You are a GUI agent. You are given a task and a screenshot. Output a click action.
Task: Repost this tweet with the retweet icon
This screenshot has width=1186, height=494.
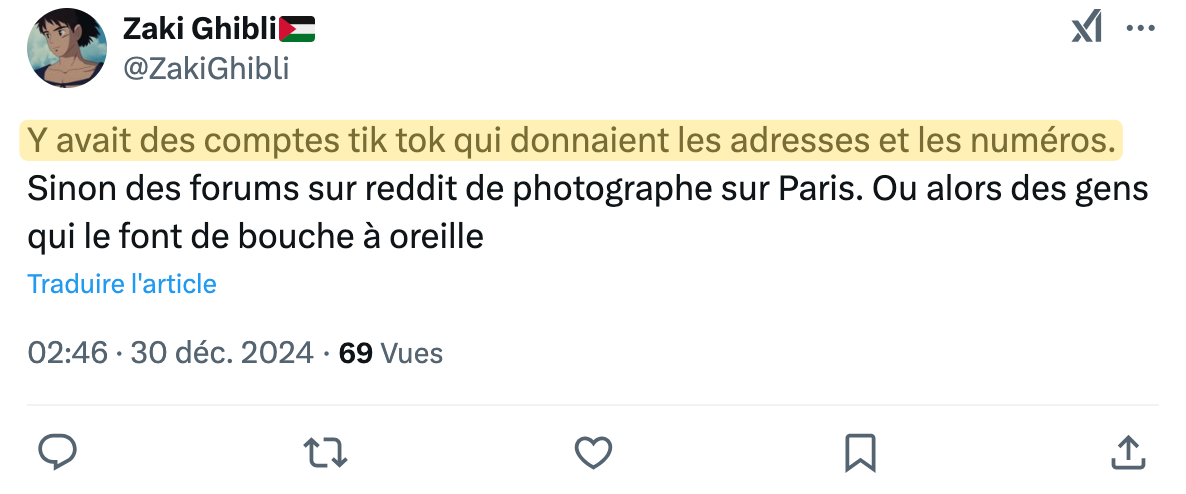pos(325,452)
